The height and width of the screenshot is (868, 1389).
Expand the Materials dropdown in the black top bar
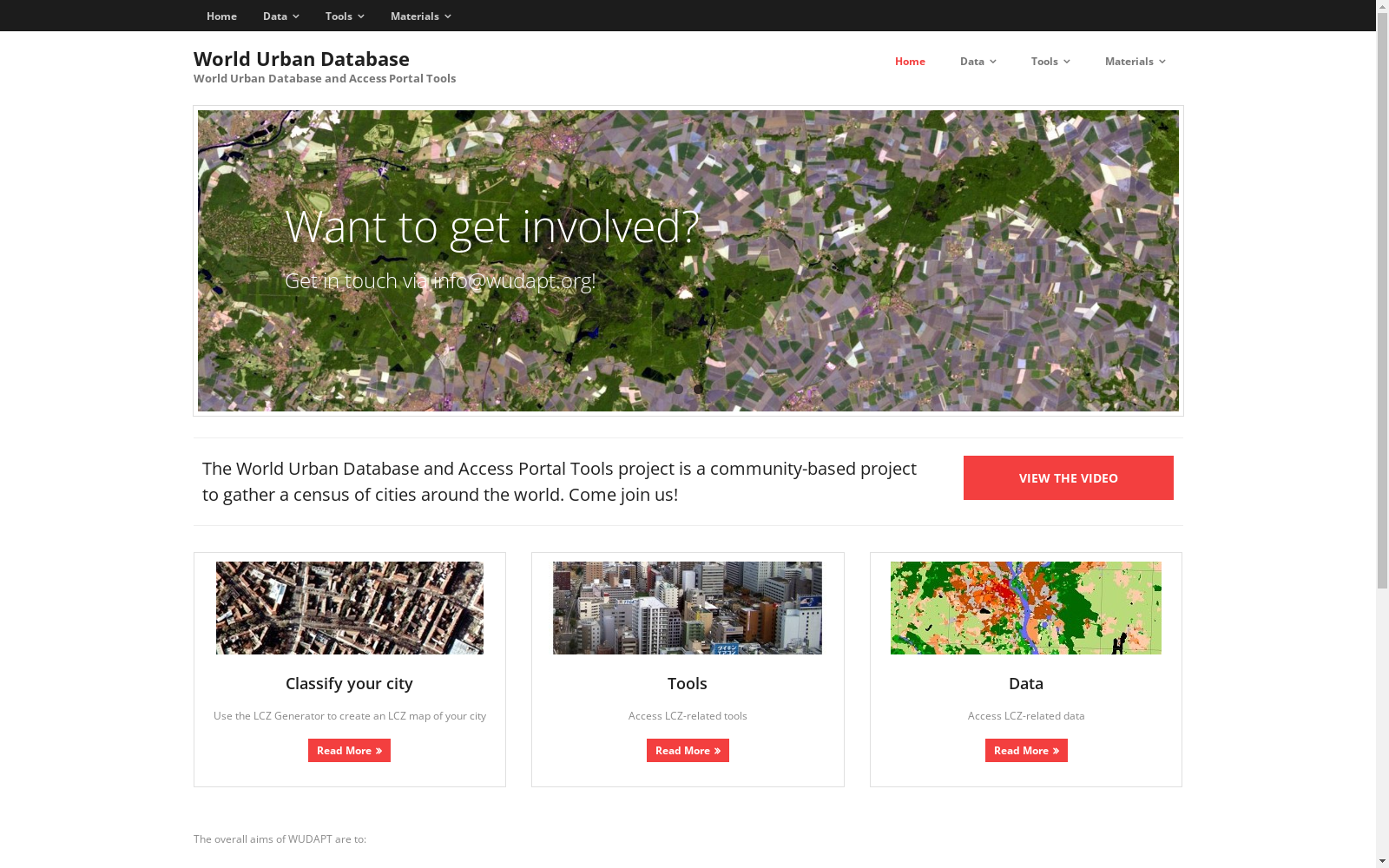[420, 16]
